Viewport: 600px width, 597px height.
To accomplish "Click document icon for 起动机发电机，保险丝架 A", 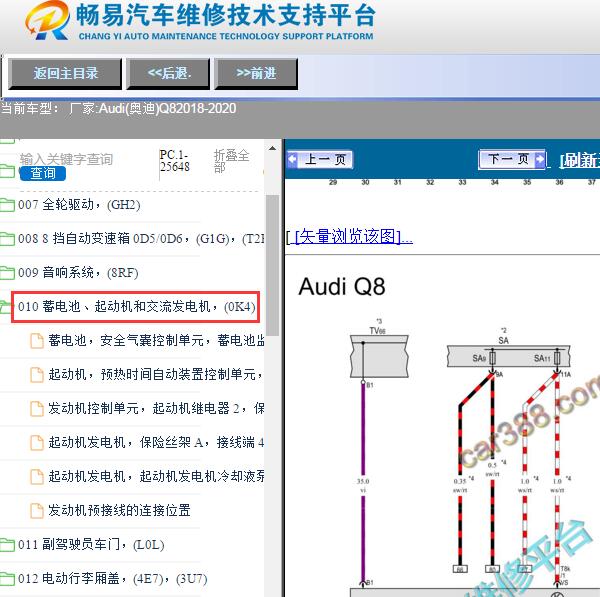I will click(x=37, y=443).
